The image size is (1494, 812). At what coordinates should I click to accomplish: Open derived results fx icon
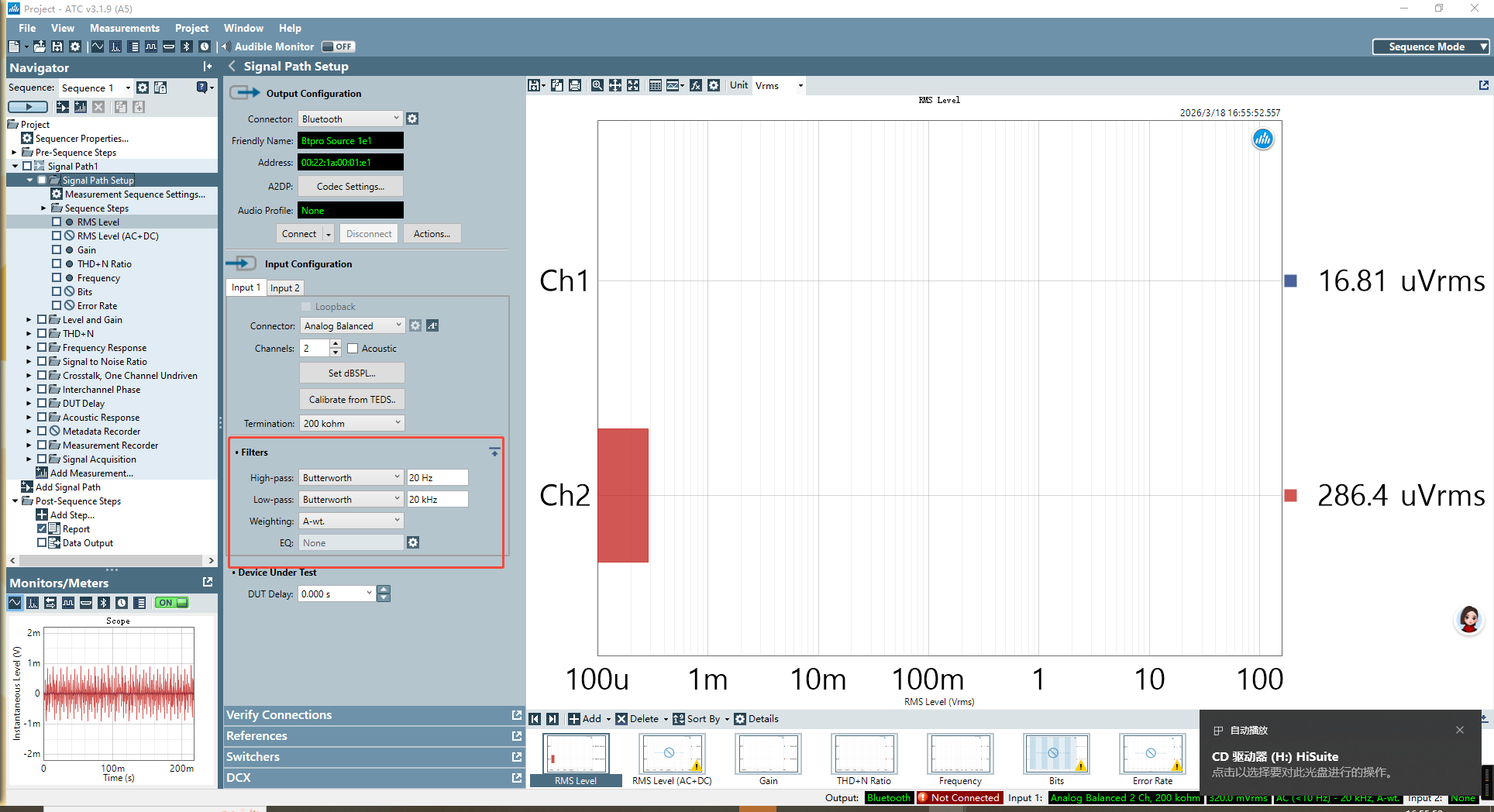point(696,85)
